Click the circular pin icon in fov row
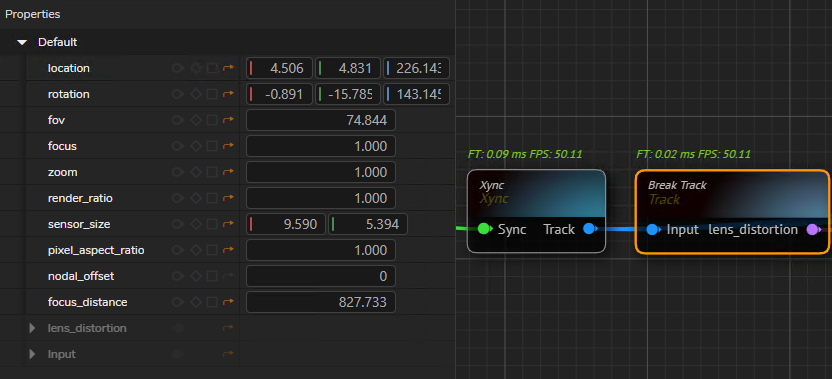 (178, 120)
